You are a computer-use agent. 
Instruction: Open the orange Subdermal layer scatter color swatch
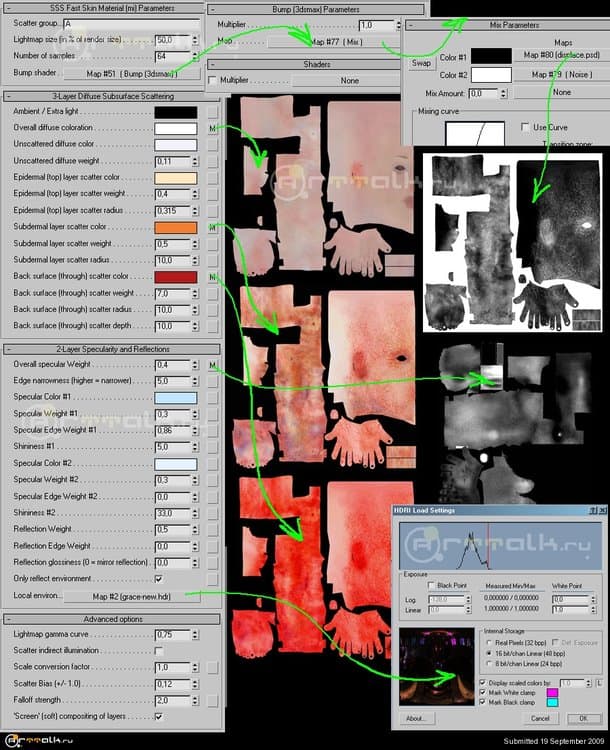click(175, 228)
